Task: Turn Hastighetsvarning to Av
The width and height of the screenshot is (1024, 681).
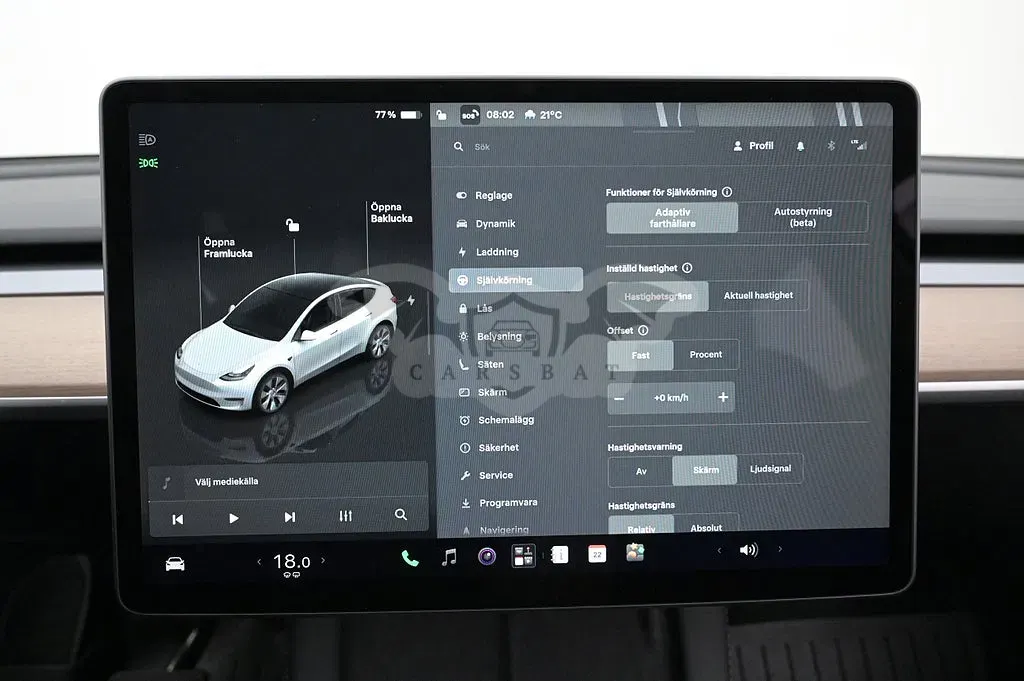Action: [x=641, y=471]
